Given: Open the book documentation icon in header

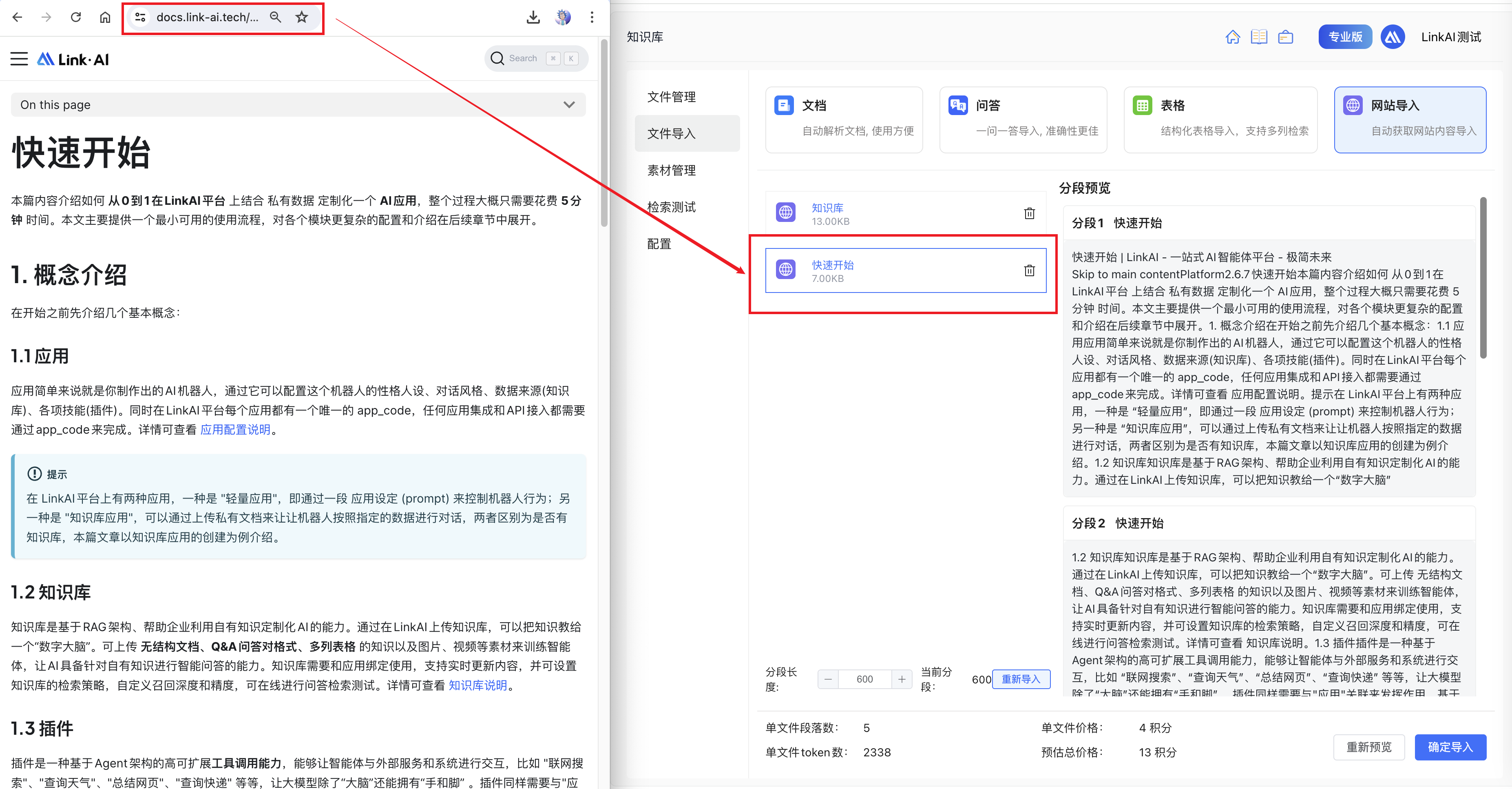Looking at the screenshot, I should click(x=1258, y=37).
